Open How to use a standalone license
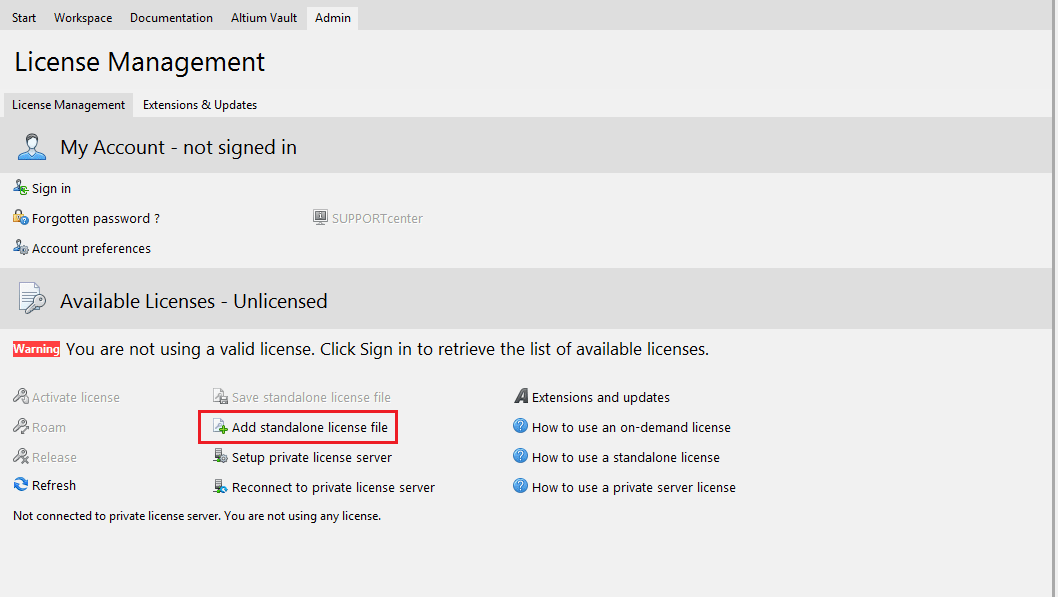The image size is (1058, 597). click(x=625, y=457)
